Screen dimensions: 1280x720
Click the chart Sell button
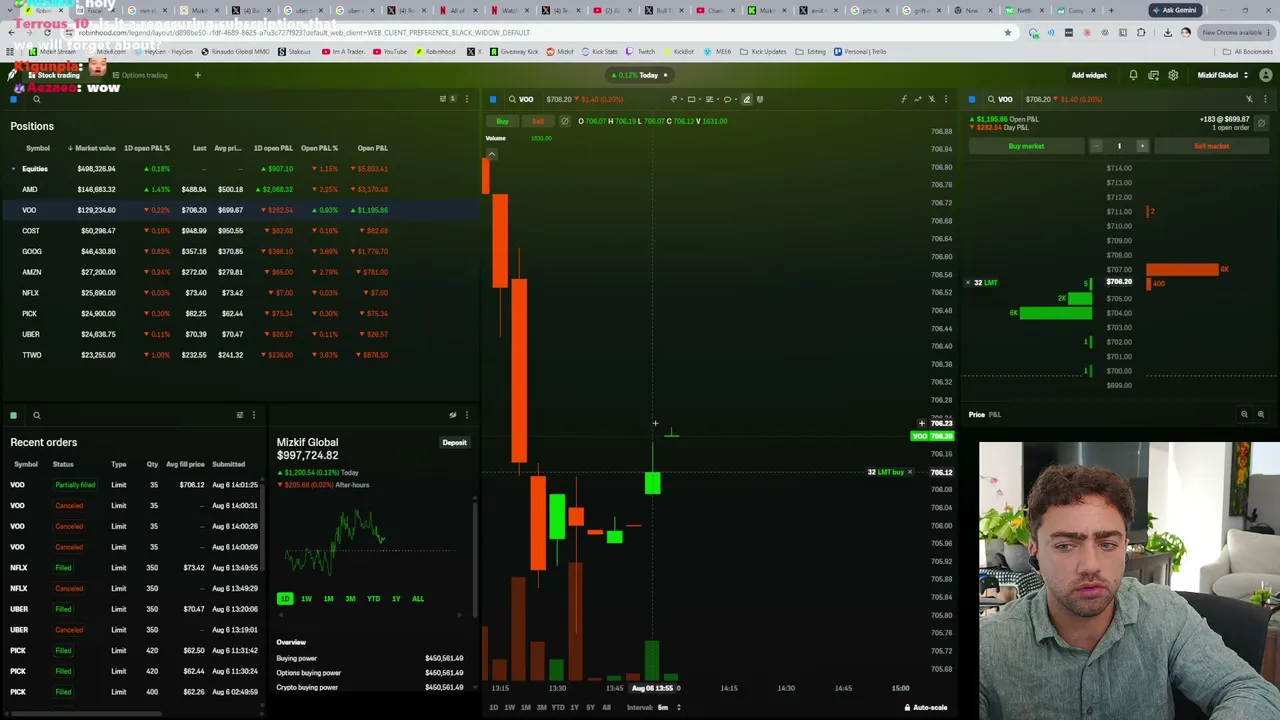click(537, 121)
